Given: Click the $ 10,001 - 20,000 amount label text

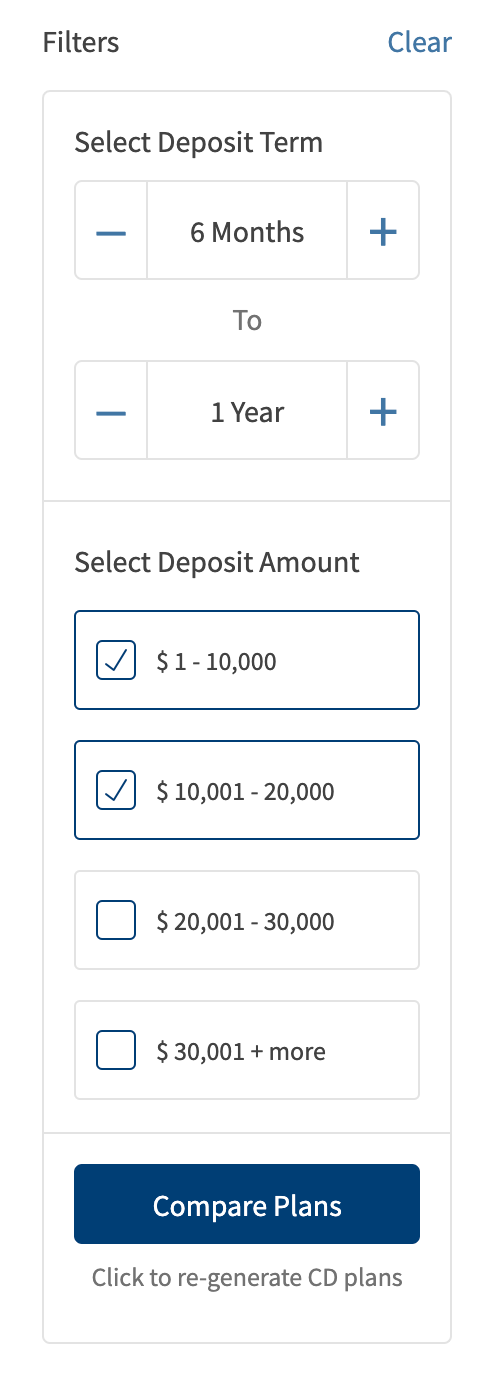Looking at the screenshot, I should click(245, 791).
